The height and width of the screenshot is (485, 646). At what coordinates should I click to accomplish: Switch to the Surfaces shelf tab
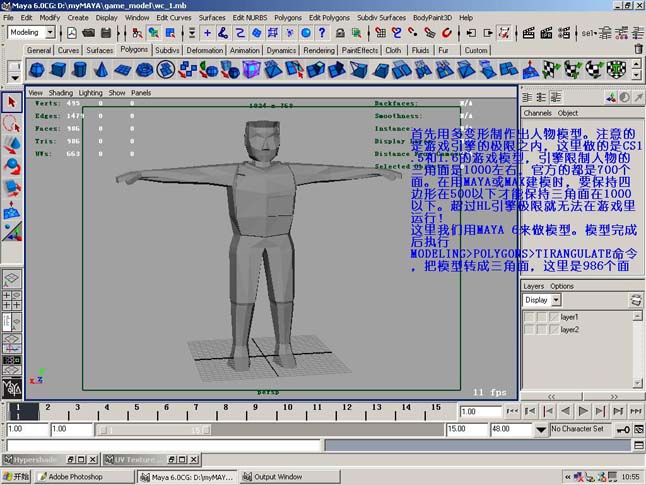(x=99, y=50)
